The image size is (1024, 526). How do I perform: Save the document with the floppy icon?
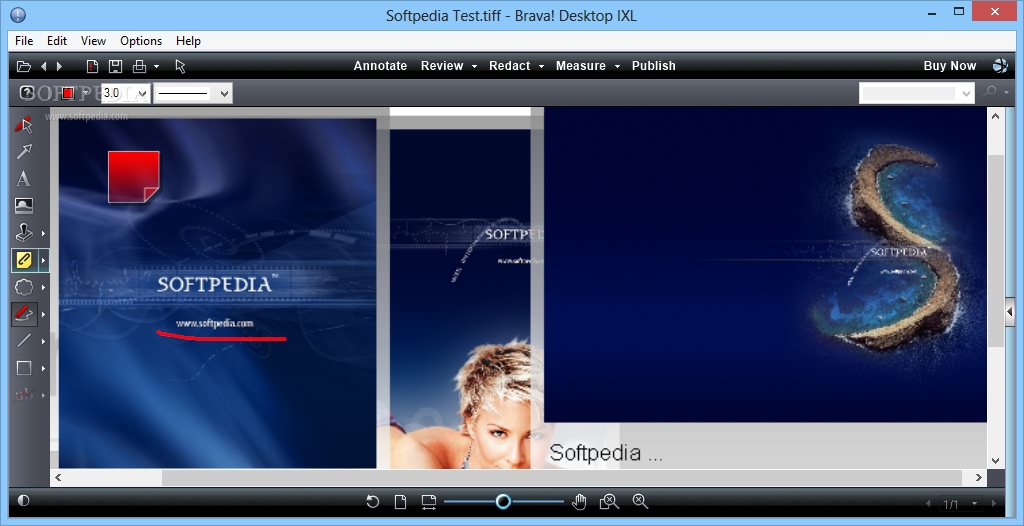[x=116, y=66]
